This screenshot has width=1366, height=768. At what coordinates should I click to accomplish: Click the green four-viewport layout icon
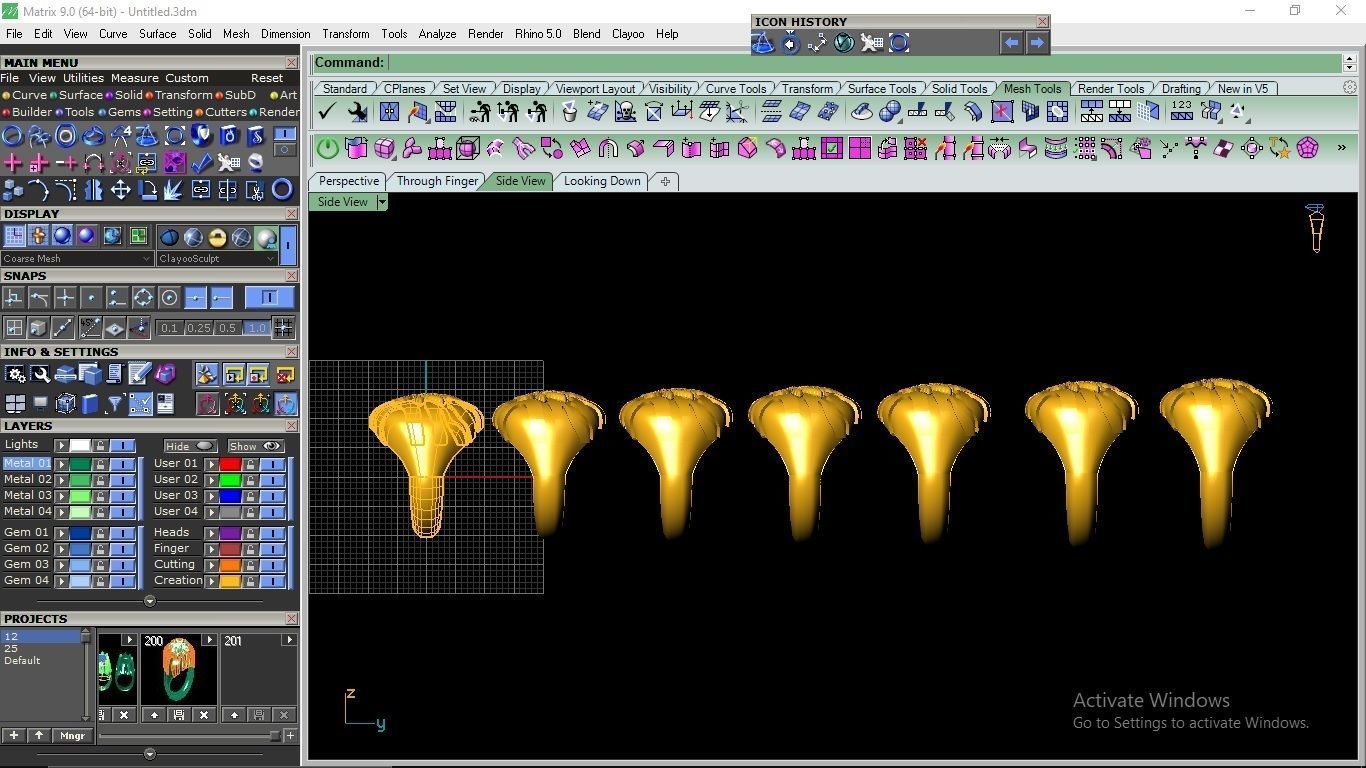[138, 236]
